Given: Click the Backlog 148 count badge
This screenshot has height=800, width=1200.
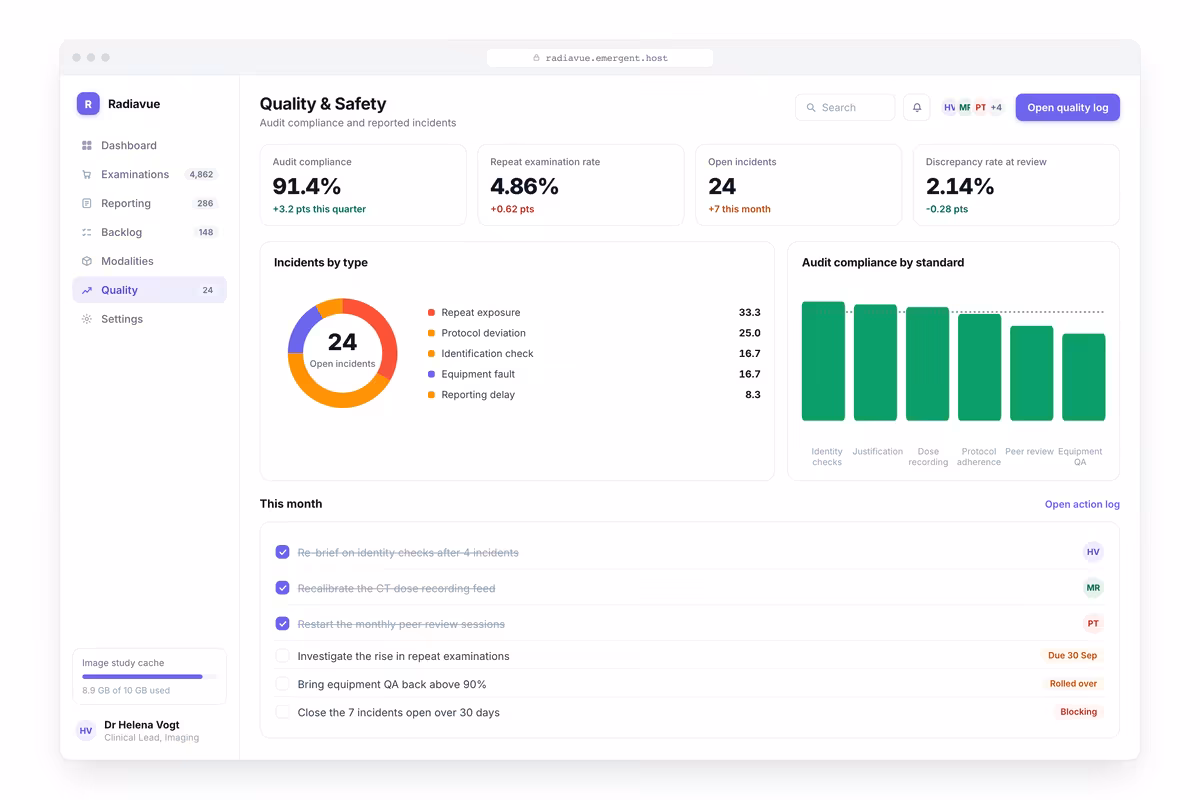Looking at the screenshot, I should click(205, 232).
